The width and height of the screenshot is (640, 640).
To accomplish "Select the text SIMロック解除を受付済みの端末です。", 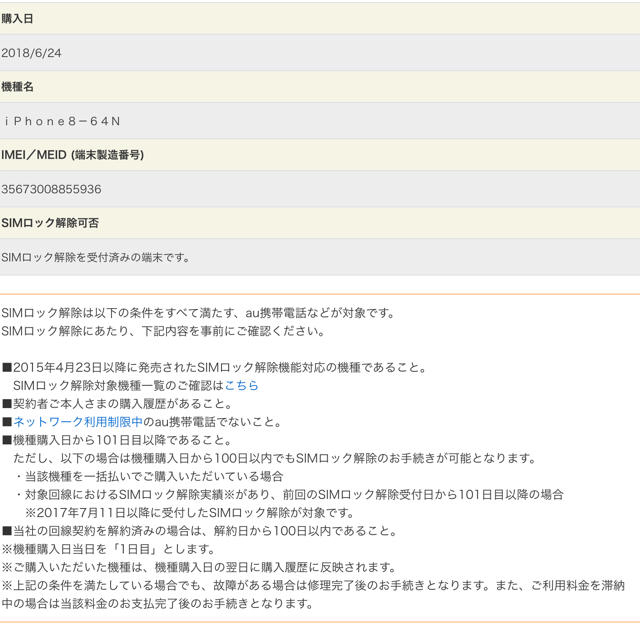I will (96, 258).
